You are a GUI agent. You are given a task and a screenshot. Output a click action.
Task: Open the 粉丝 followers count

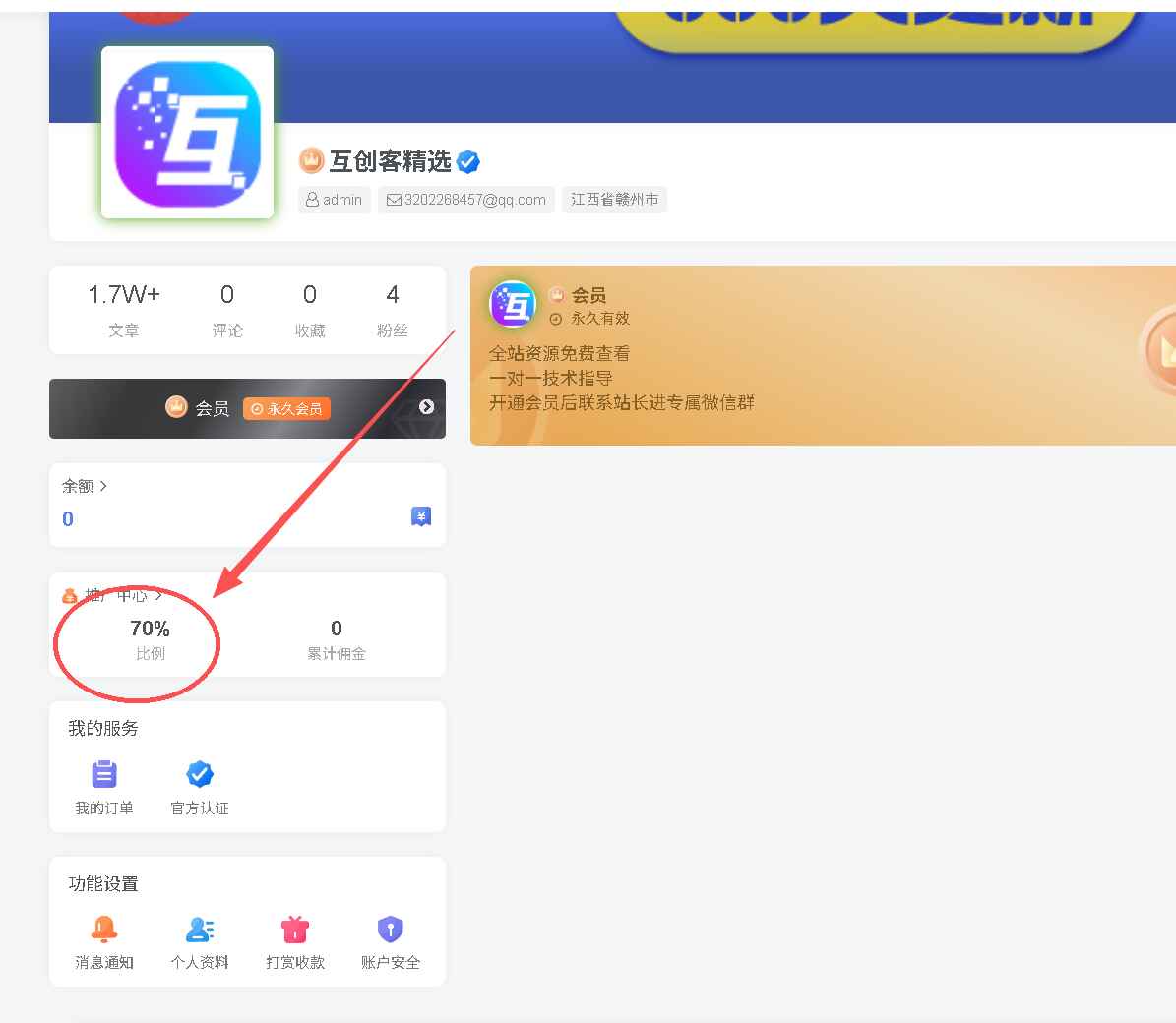(x=392, y=310)
